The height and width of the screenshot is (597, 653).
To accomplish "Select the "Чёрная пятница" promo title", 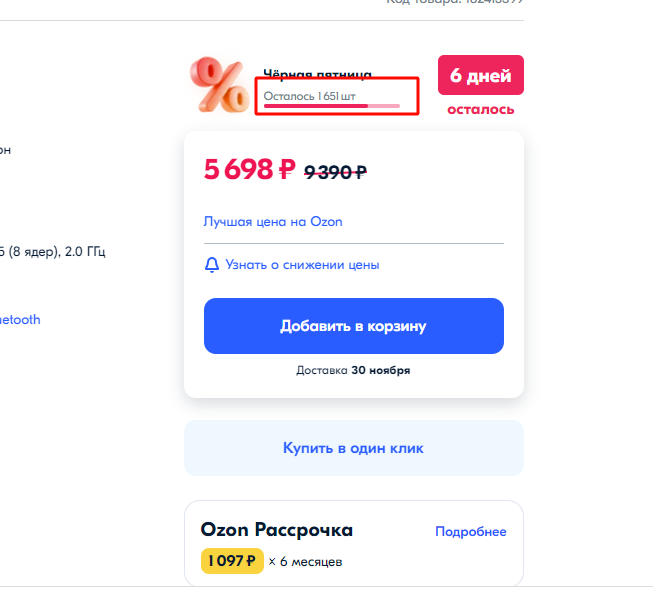I will point(317,74).
